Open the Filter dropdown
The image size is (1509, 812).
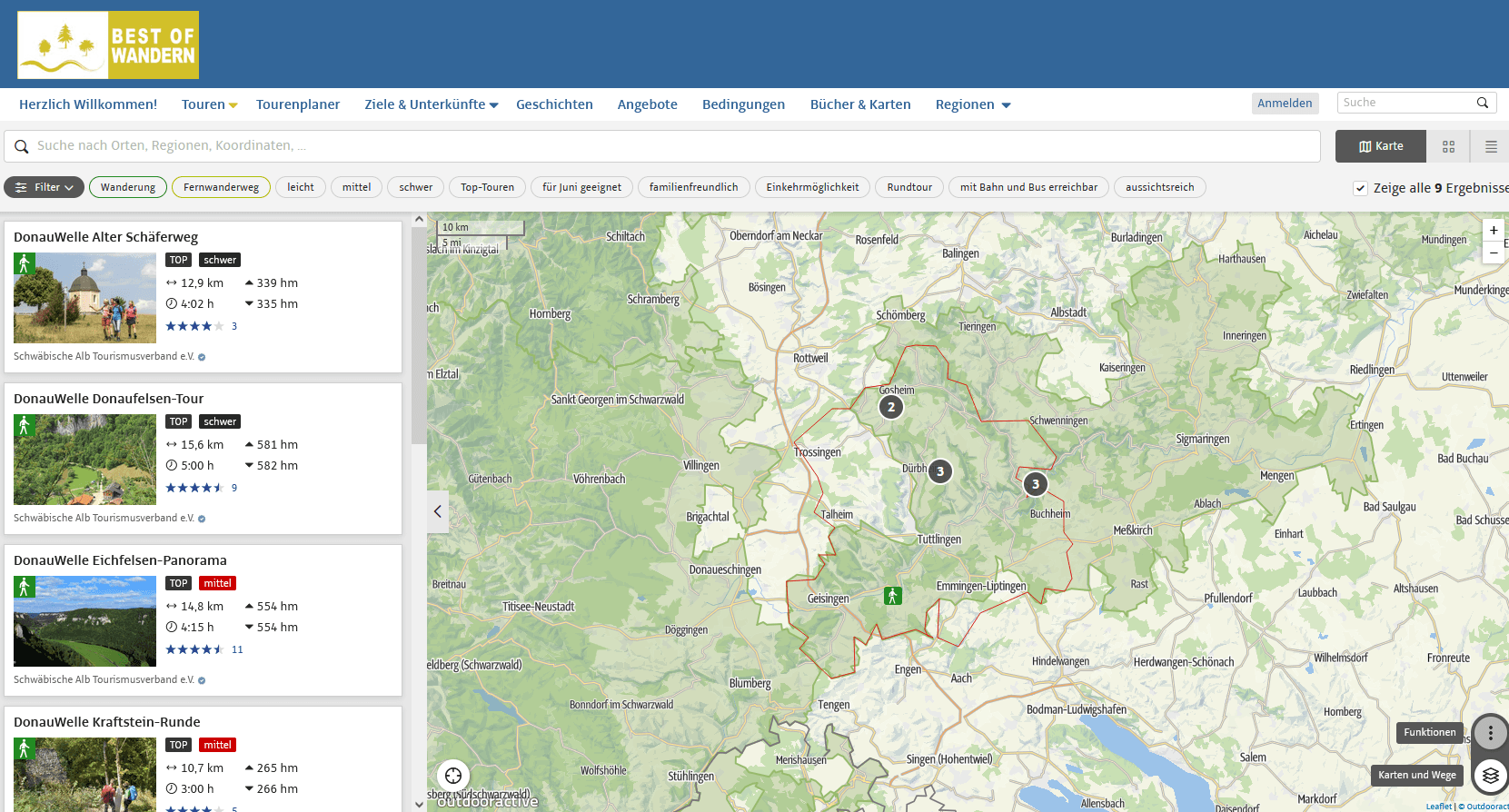pos(45,187)
